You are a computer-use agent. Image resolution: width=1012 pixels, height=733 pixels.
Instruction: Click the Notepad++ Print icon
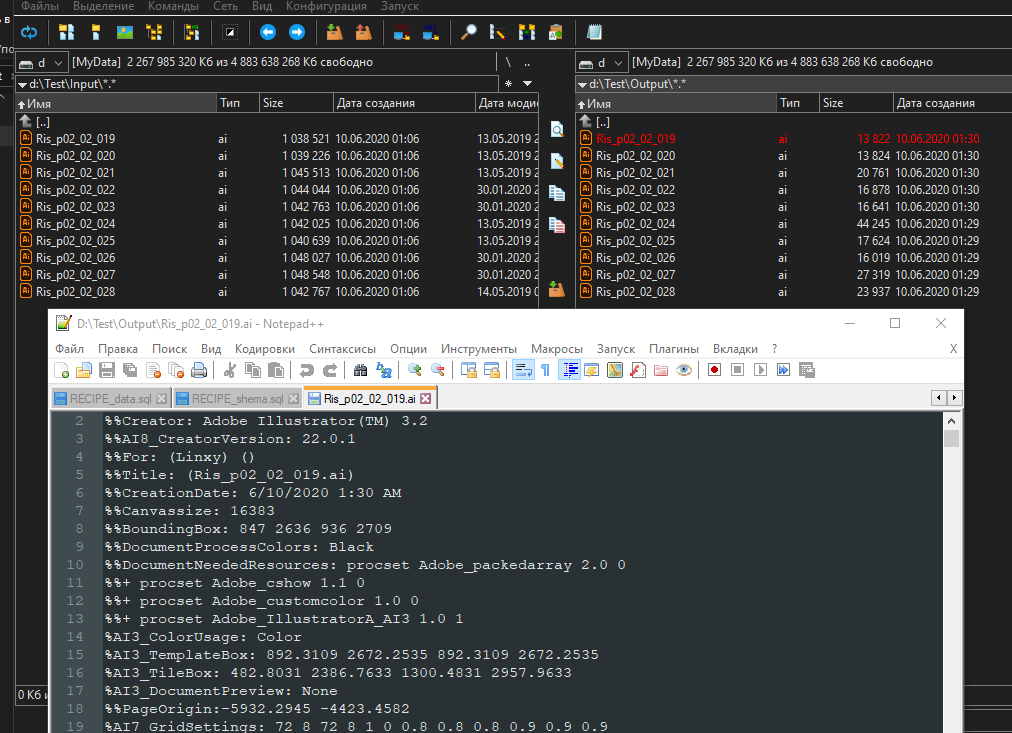coord(199,370)
